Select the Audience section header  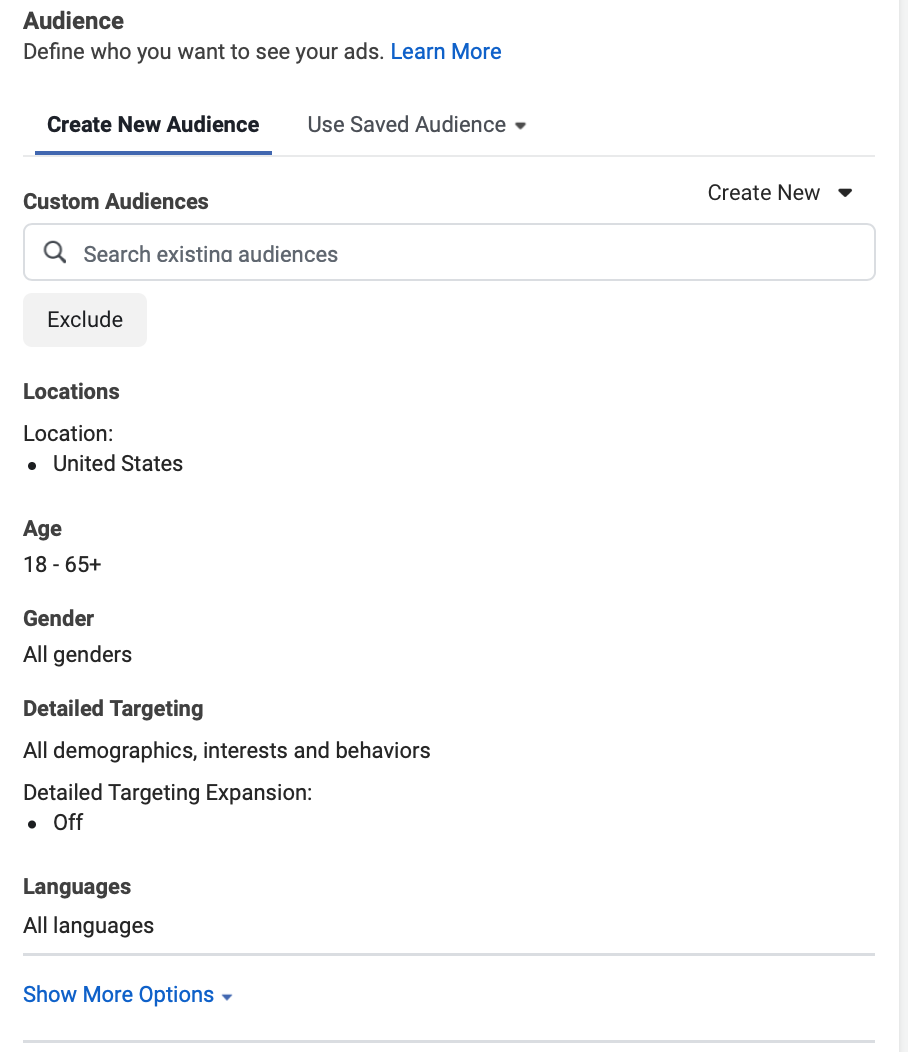tap(73, 20)
